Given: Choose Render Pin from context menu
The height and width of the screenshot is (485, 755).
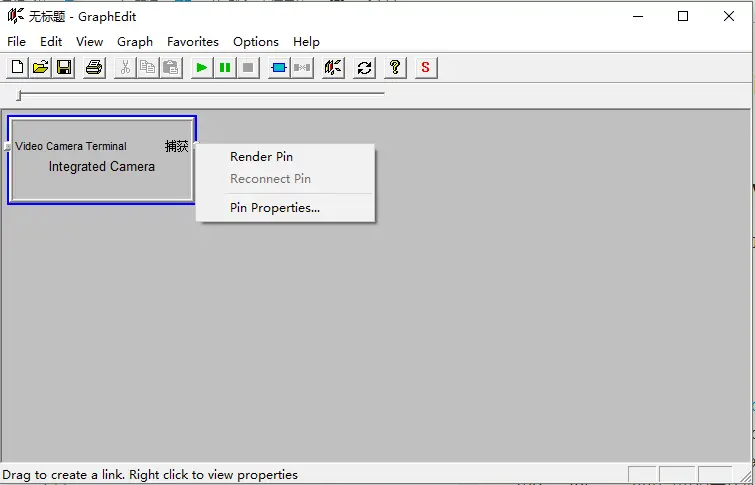Looking at the screenshot, I should [x=286, y=157].
